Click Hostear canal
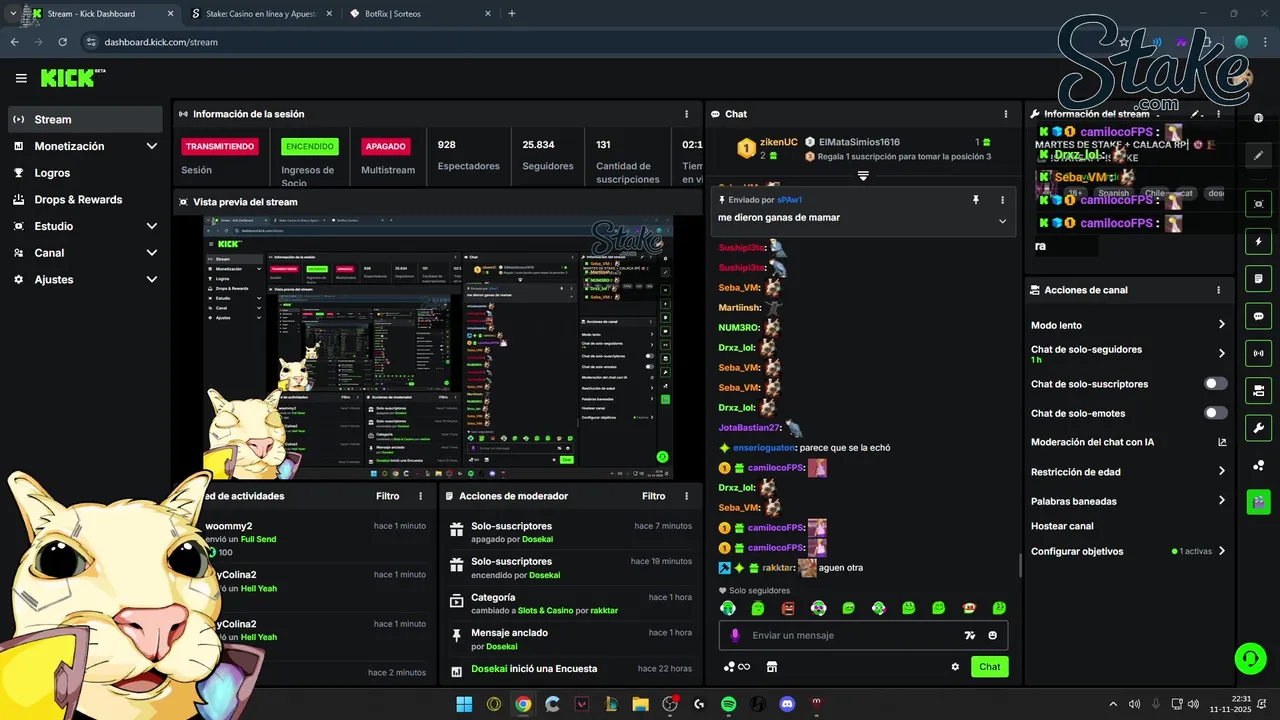Screen dimensions: 1280x720 [x=1062, y=526]
